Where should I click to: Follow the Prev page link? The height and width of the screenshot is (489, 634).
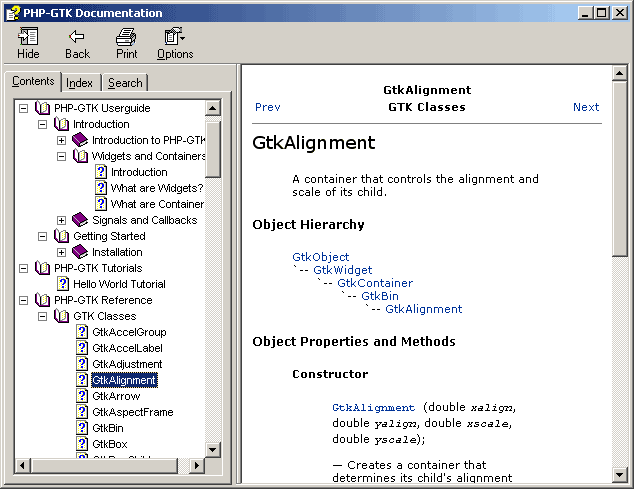coord(267,107)
